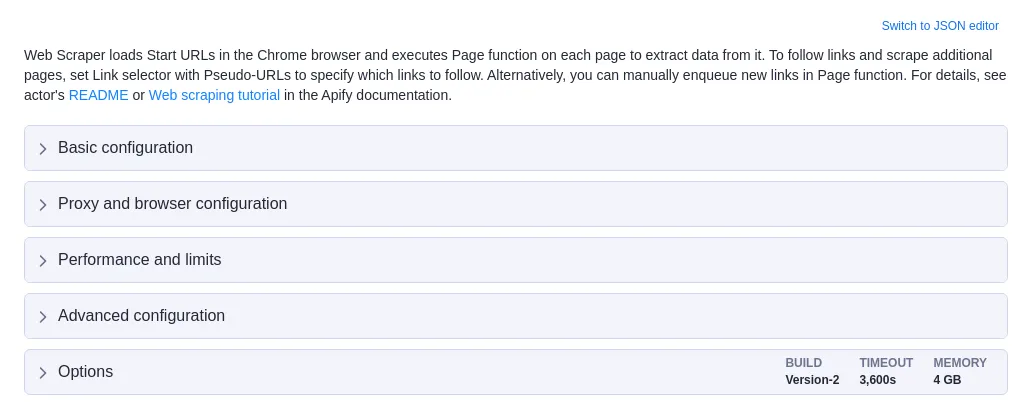Open the actor's README link
The height and width of the screenshot is (411, 1027).
[x=98, y=95]
